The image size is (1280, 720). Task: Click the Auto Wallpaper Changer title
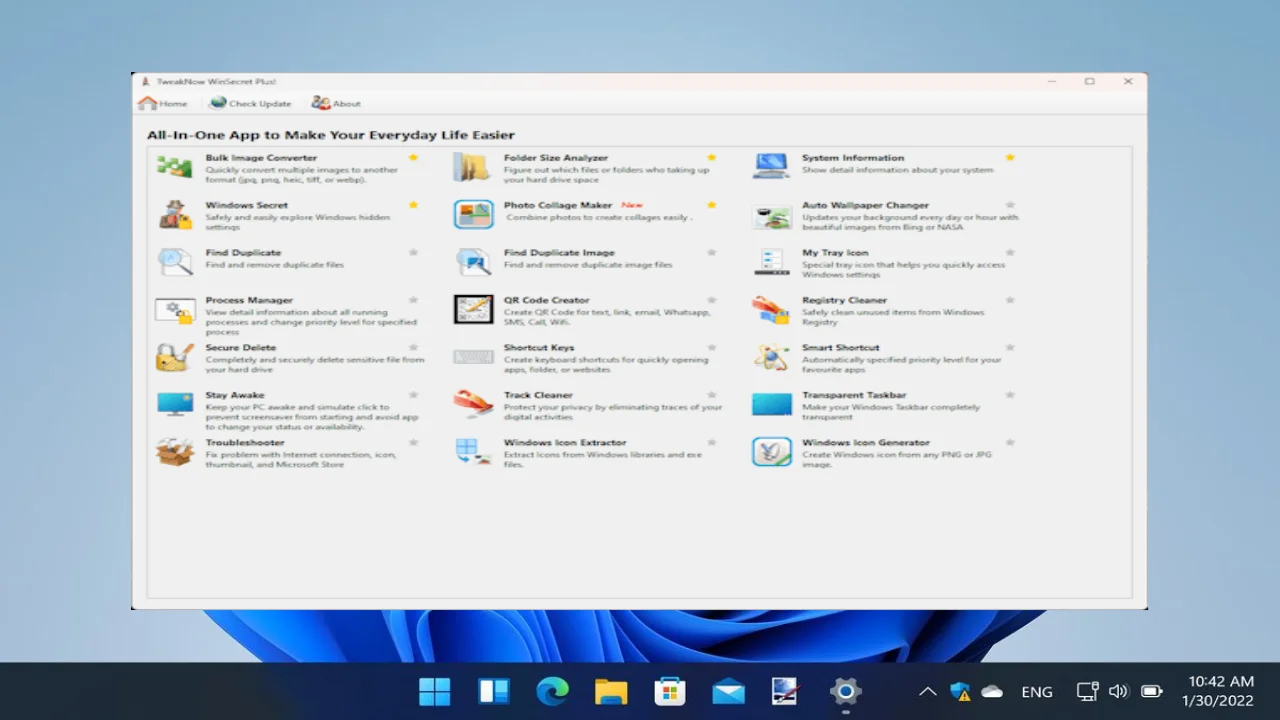click(865, 205)
